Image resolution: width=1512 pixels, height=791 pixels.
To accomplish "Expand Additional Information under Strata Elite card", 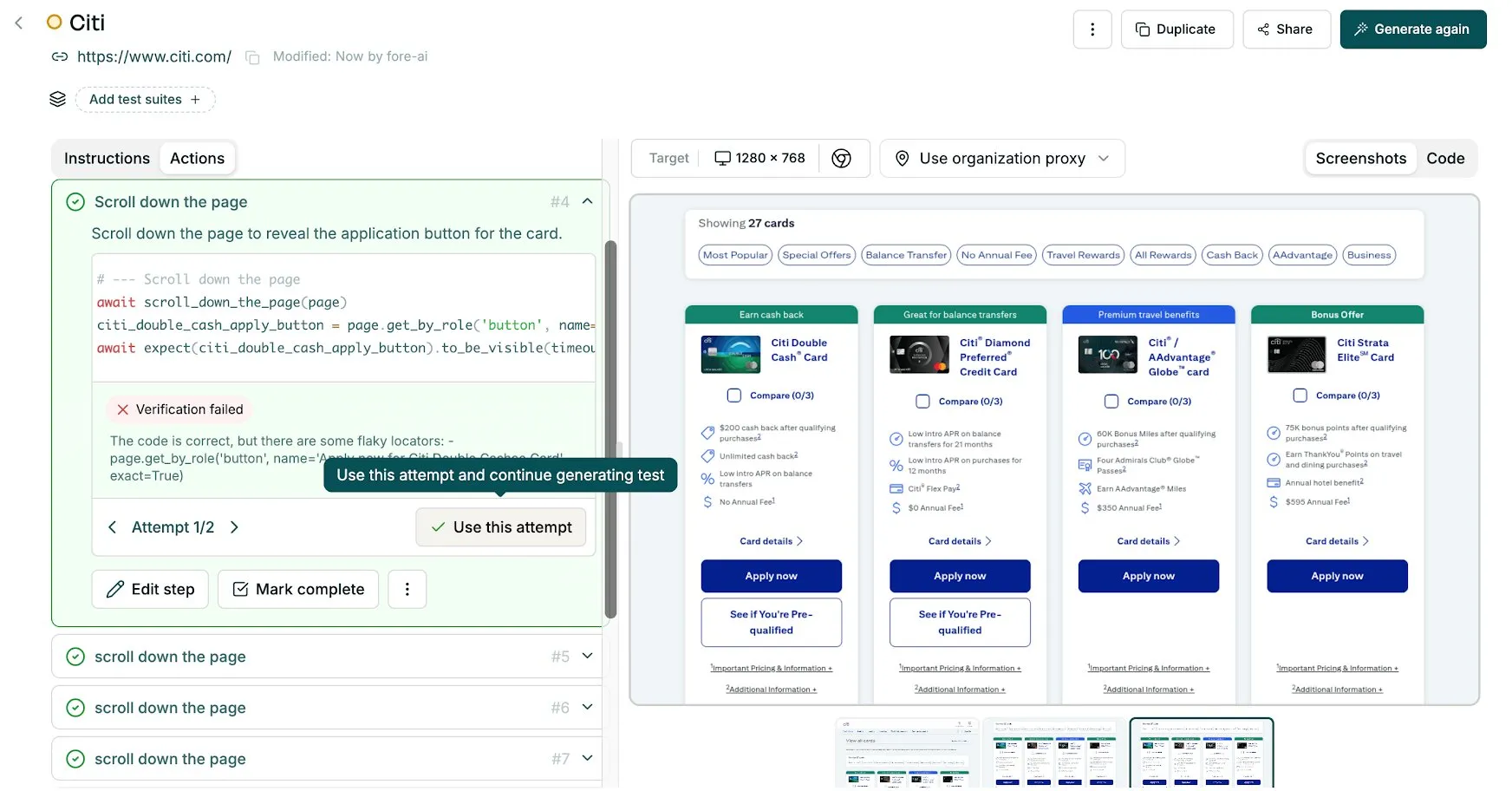I will (1337, 690).
